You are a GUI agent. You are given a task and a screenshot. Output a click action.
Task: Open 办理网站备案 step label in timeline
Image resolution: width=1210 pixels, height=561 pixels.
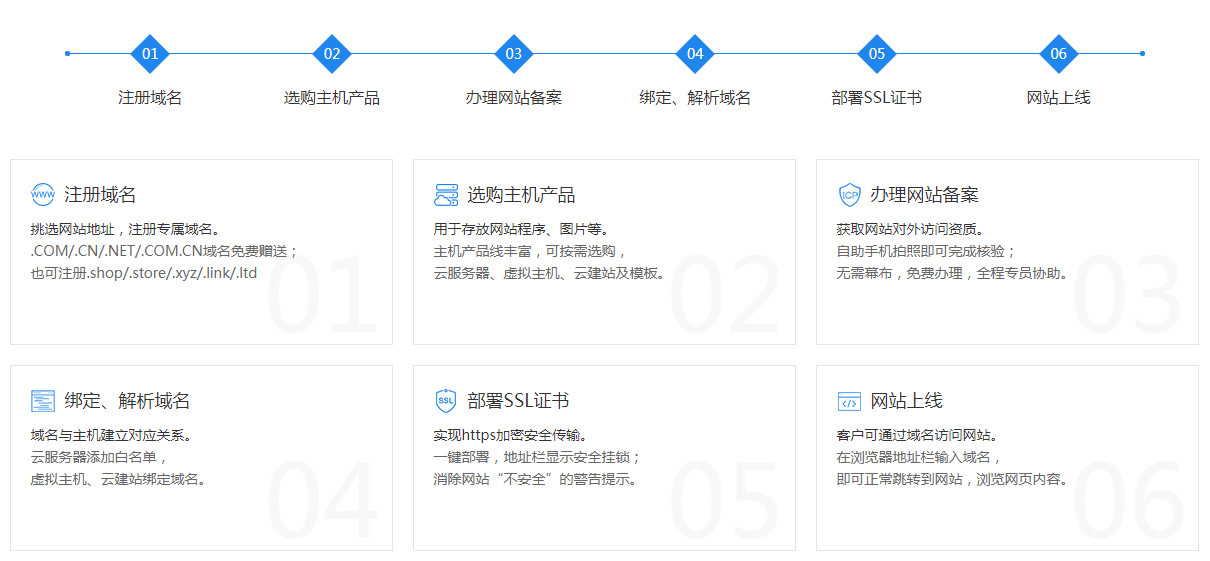click(x=514, y=98)
